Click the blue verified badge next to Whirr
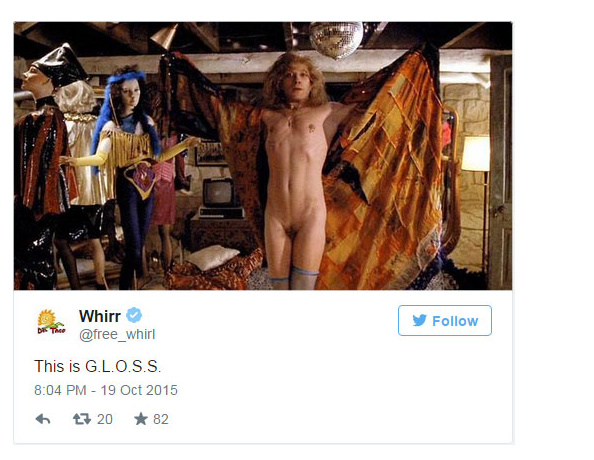Image resolution: width=594 pixels, height=460 pixels. (x=134, y=315)
